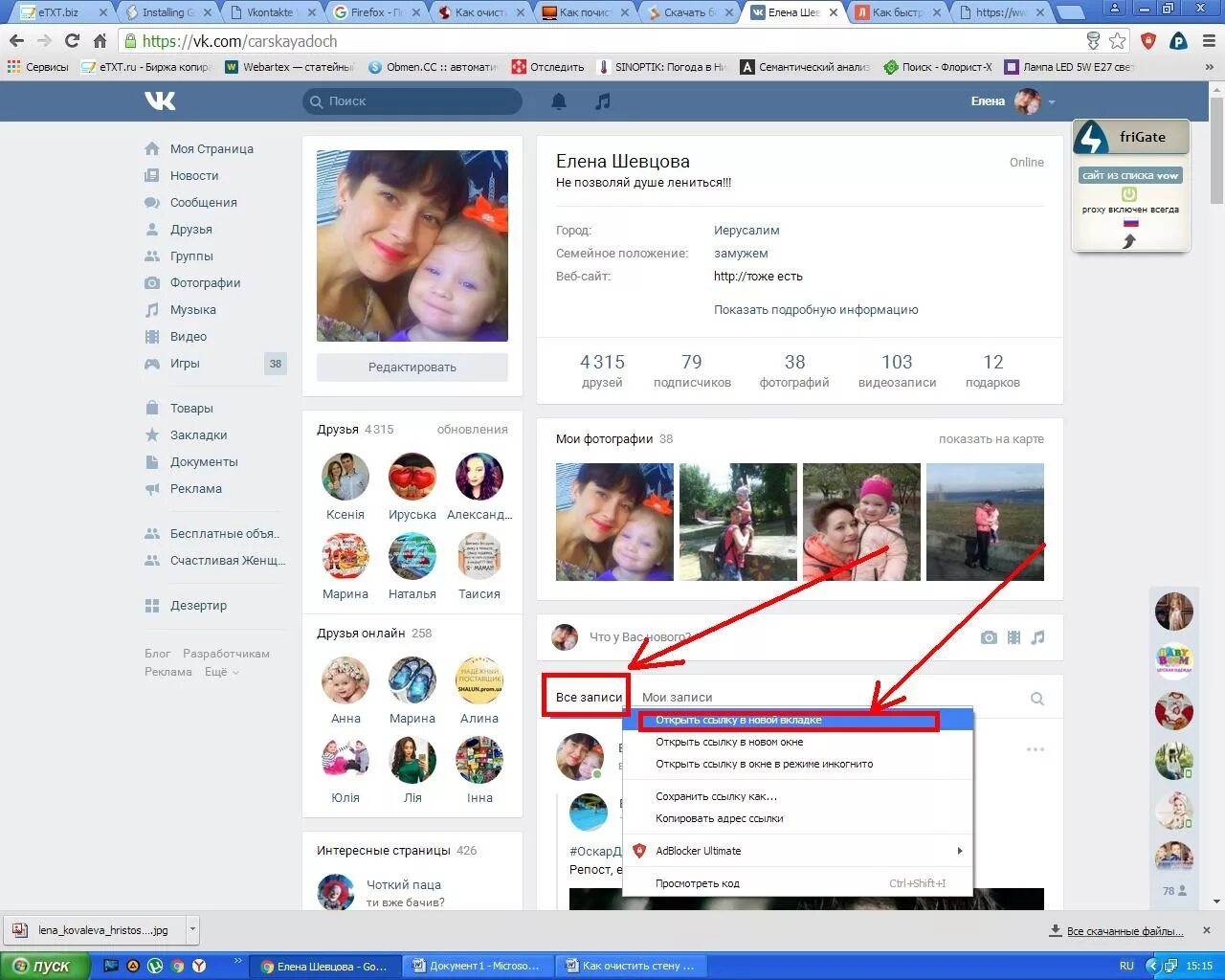The image size is (1225, 980).
Task: Open Документы in sidebar
Action: point(204,462)
